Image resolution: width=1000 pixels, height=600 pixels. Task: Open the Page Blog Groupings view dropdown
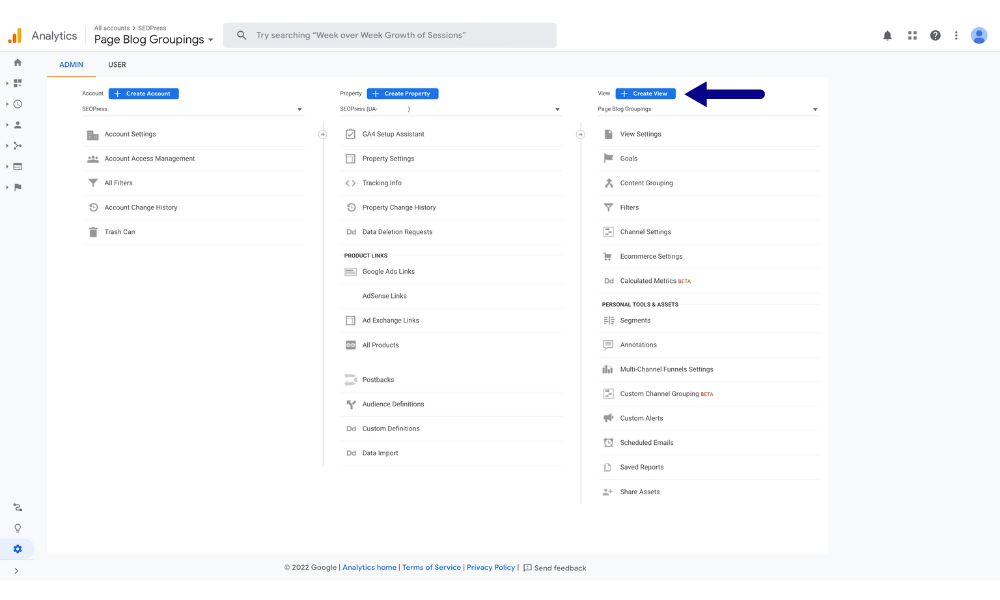click(708, 109)
